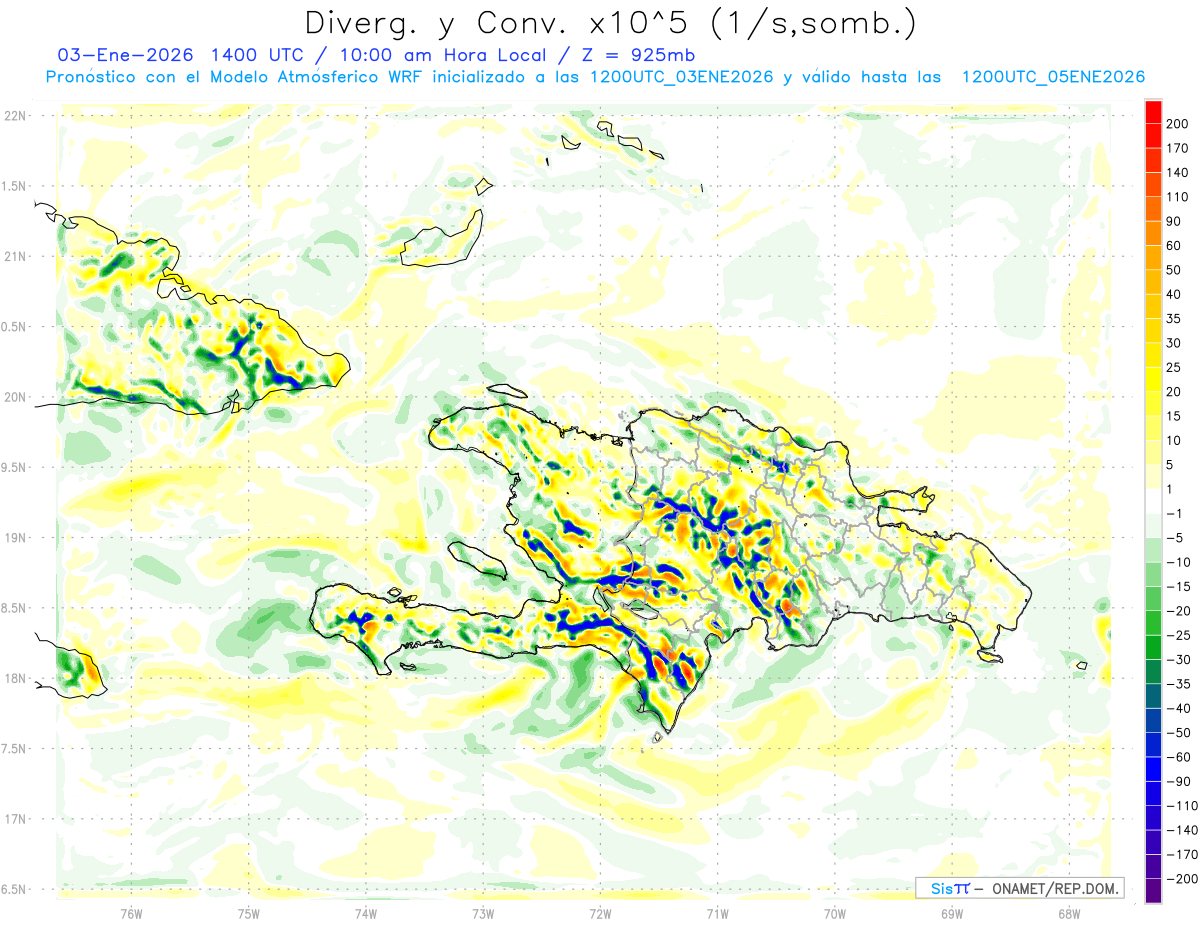Viewport: 1200px width, 927px height.
Task: Click the positive colorbar label '1'
Action: point(1171,490)
